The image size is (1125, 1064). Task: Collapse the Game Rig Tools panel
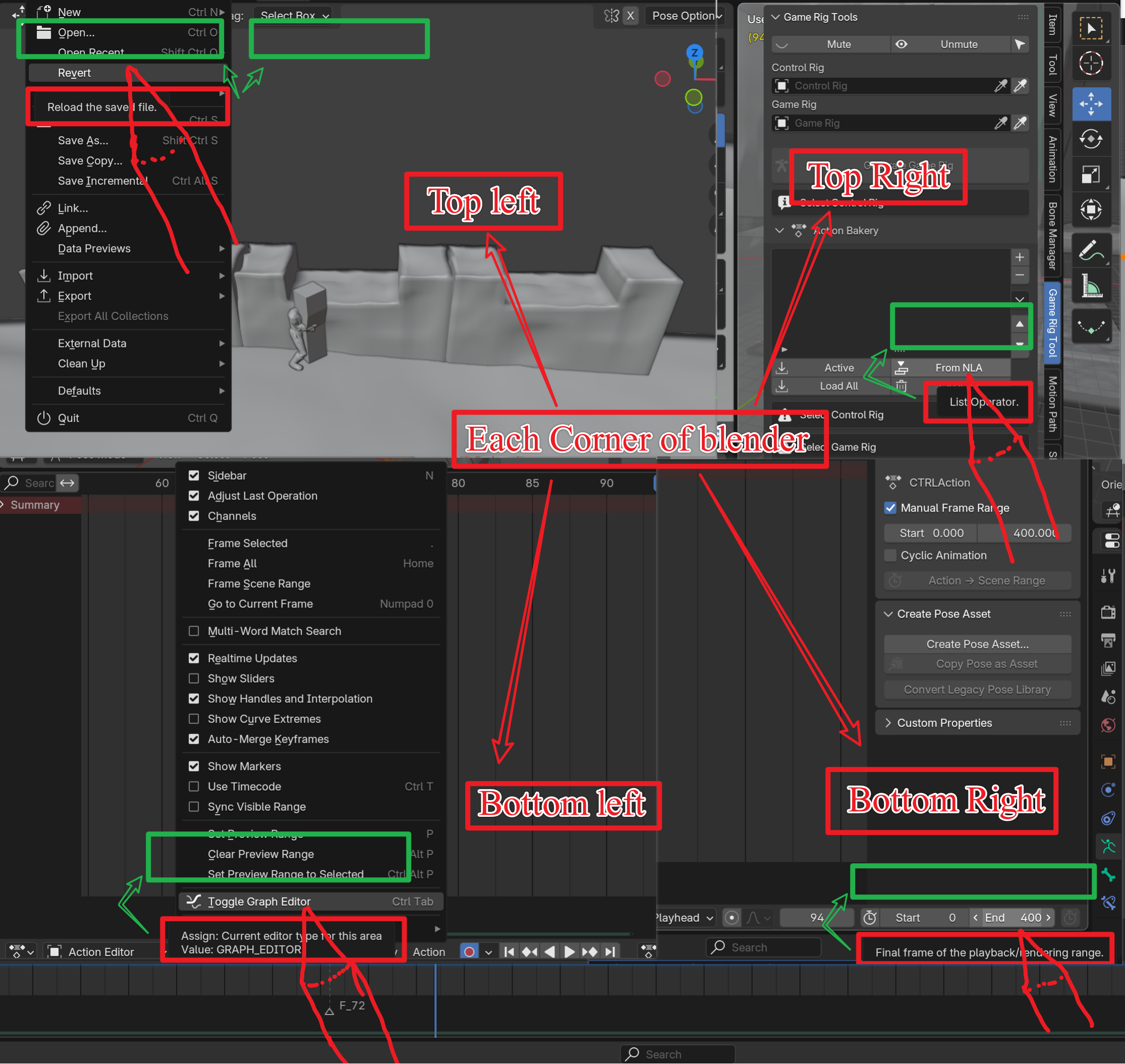click(776, 17)
